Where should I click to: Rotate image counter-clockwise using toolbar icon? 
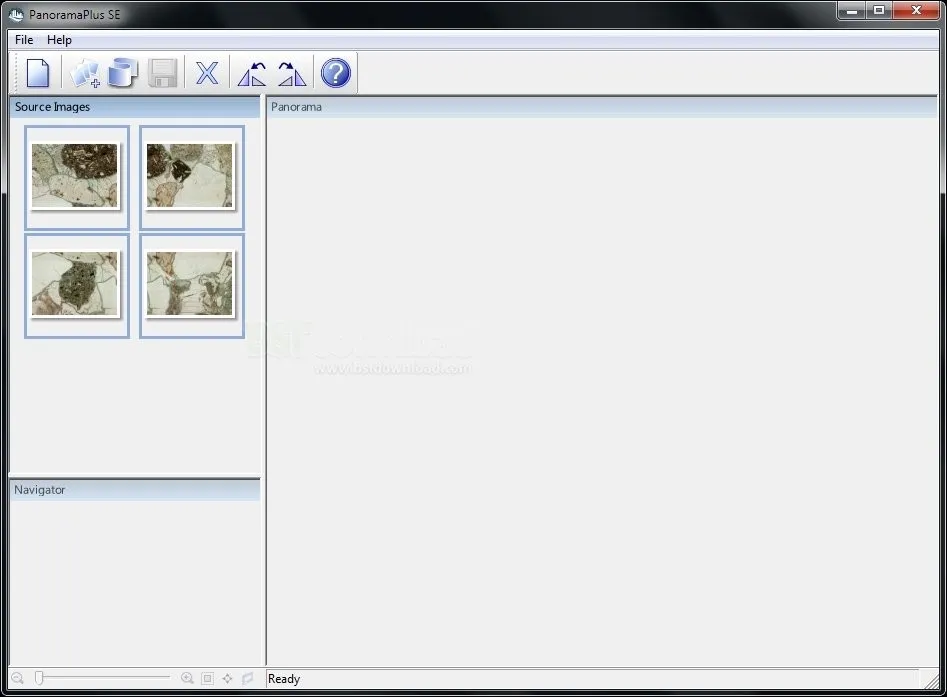[252, 73]
